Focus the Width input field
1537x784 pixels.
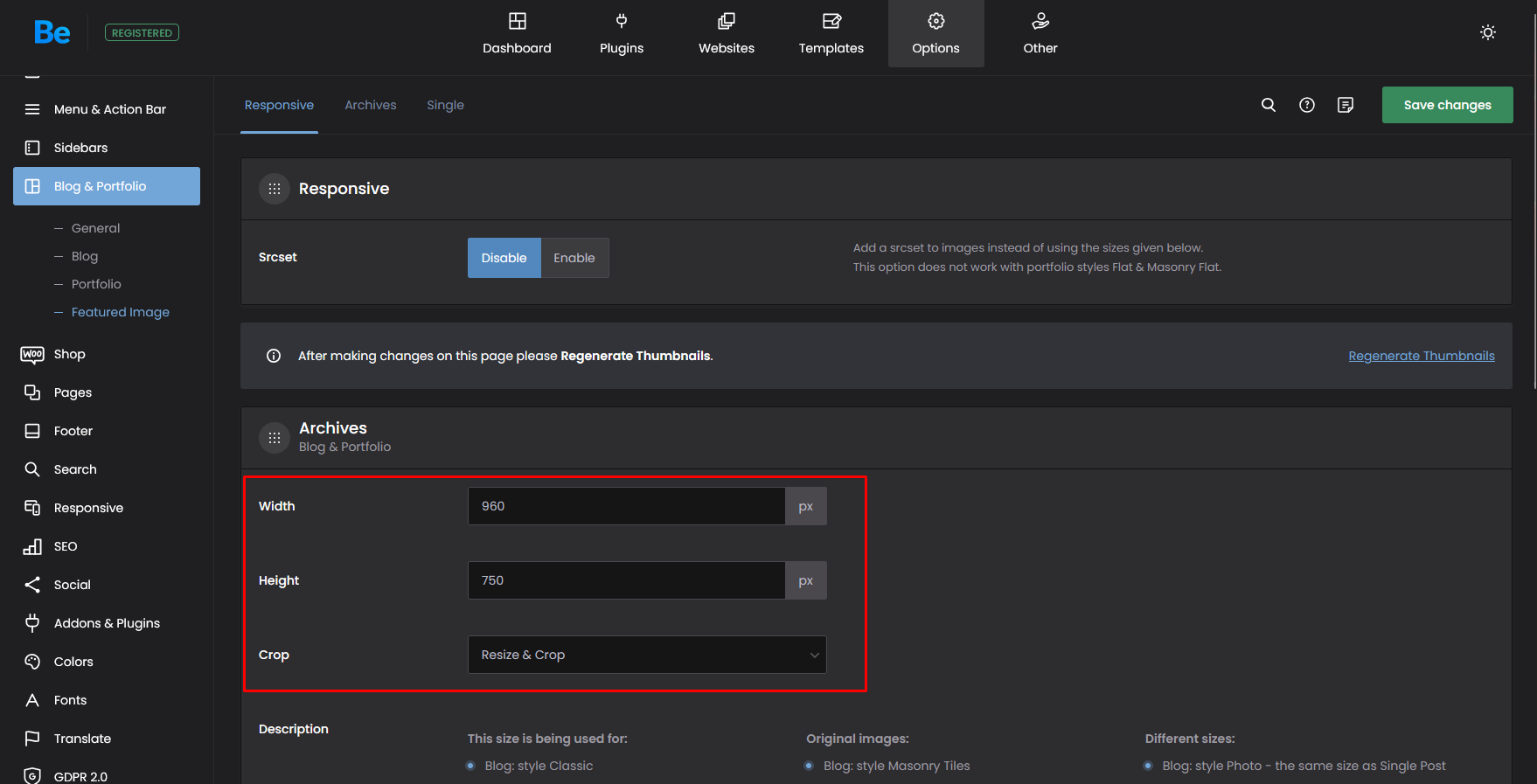(627, 506)
